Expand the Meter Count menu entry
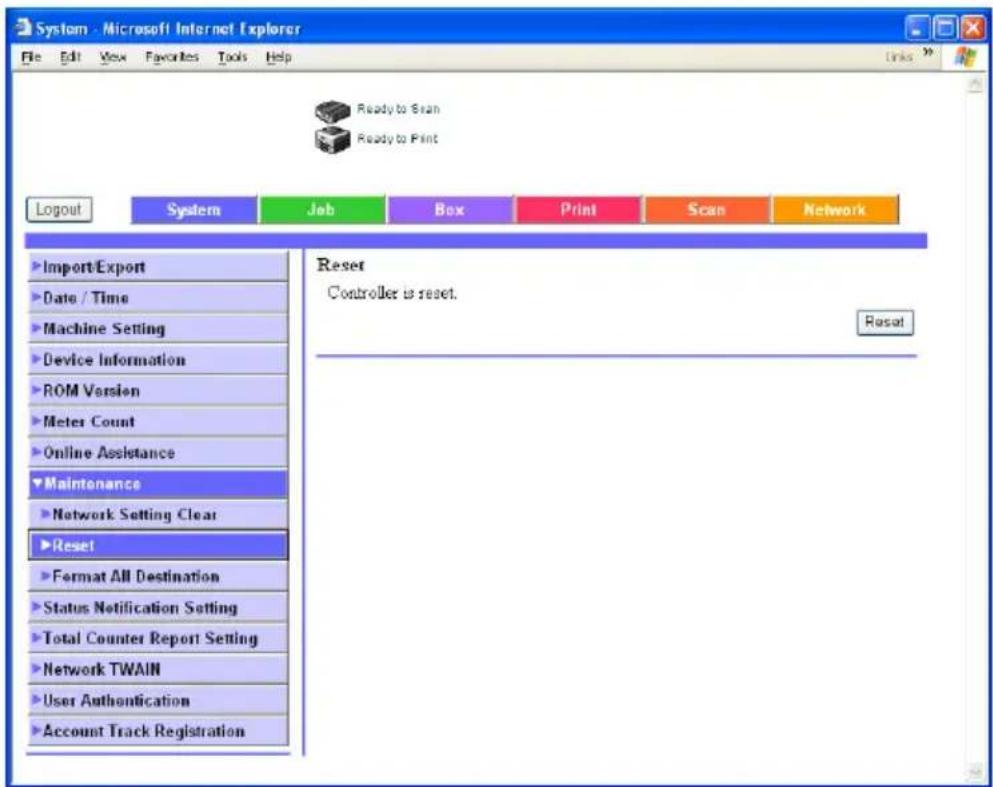The image size is (993, 787). [158, 422]
